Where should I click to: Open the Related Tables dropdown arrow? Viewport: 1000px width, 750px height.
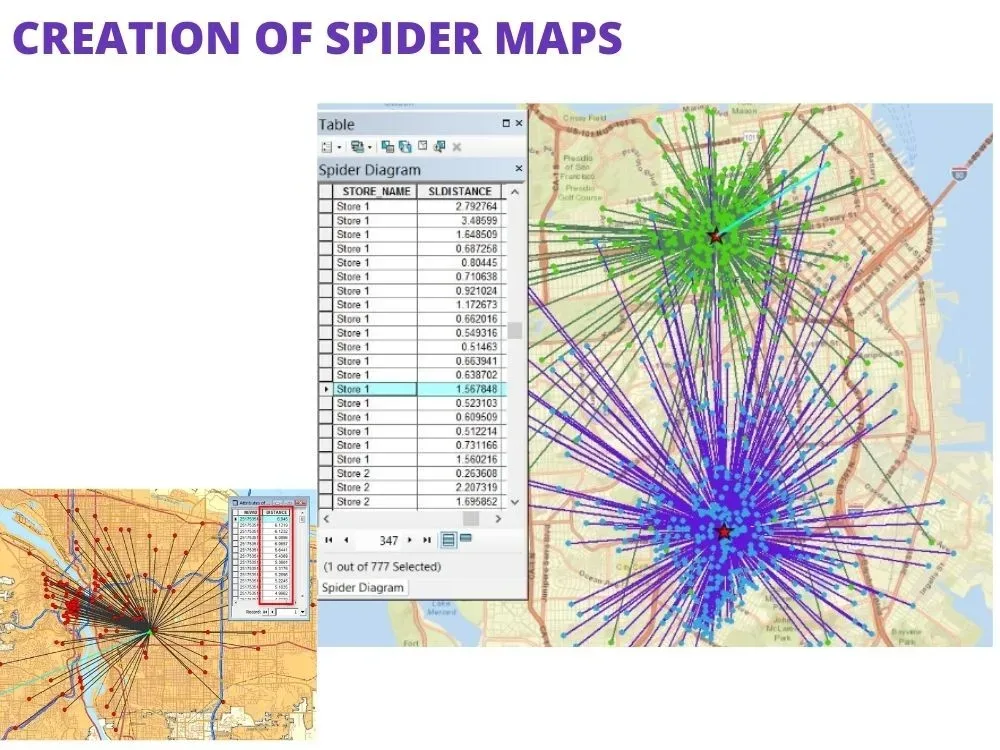tap(370, 148)
